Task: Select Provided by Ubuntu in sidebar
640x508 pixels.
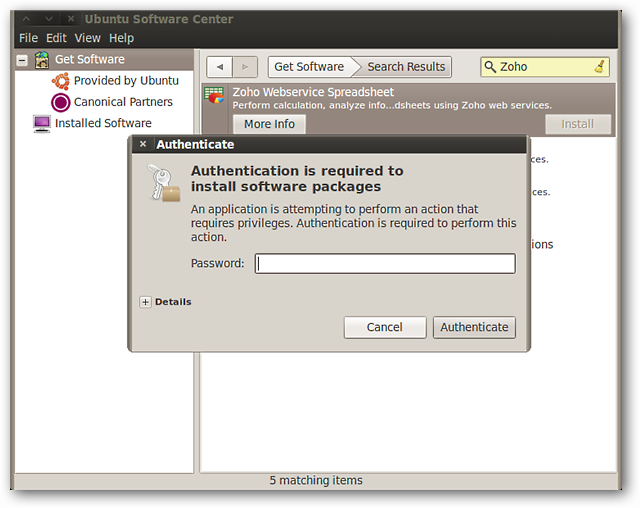Action: [x=126, y=81]
